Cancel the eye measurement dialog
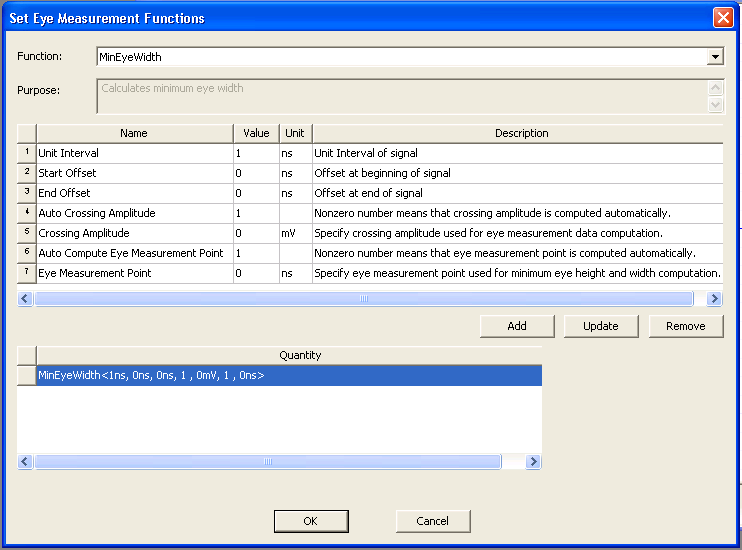Screen dimensions: 742x550 pyautogui.click(x=433, y=521)
